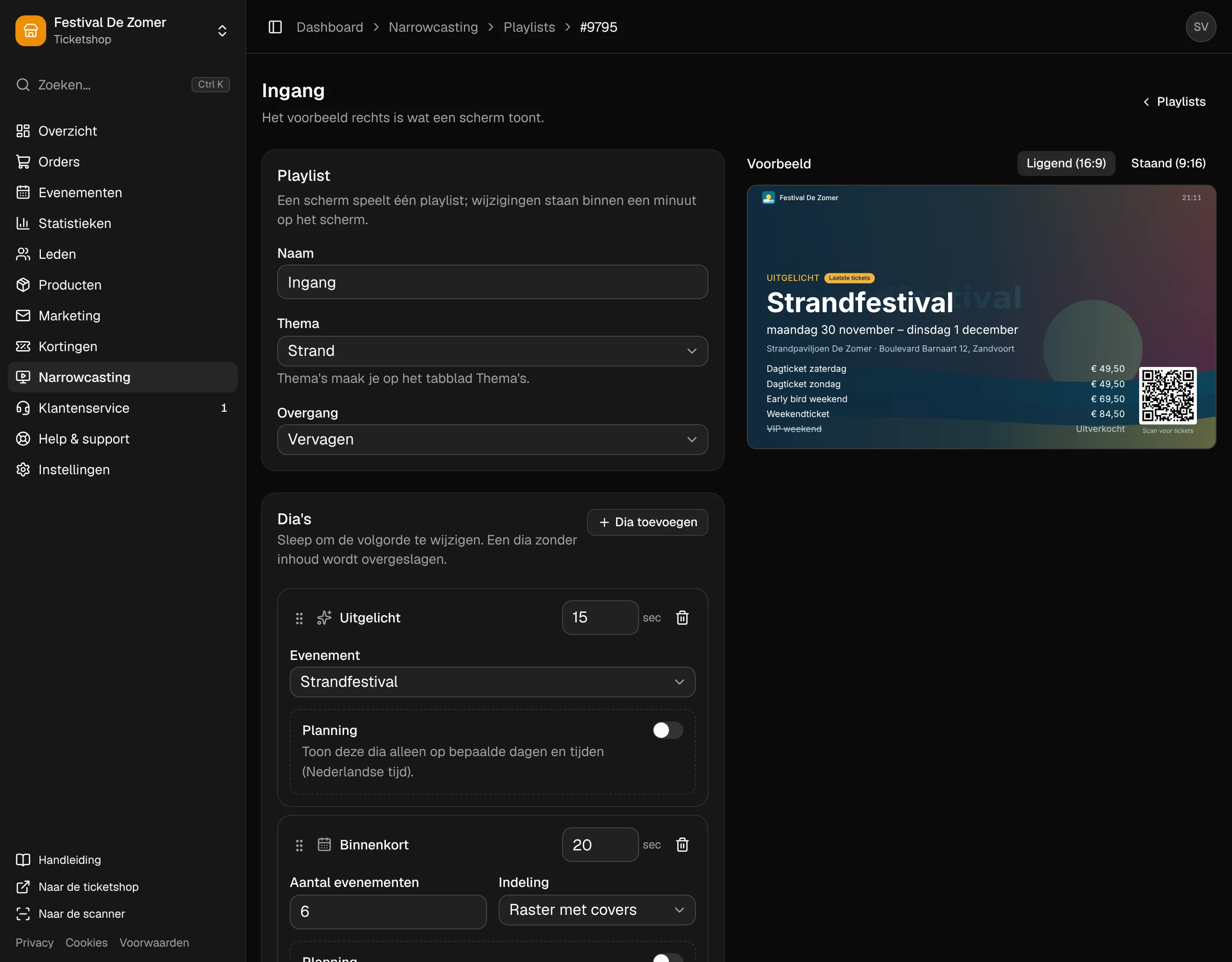This screenshot has width=1232, height=962.
Task: Click the QR code in preview
Action: (x=1168, y=395)
